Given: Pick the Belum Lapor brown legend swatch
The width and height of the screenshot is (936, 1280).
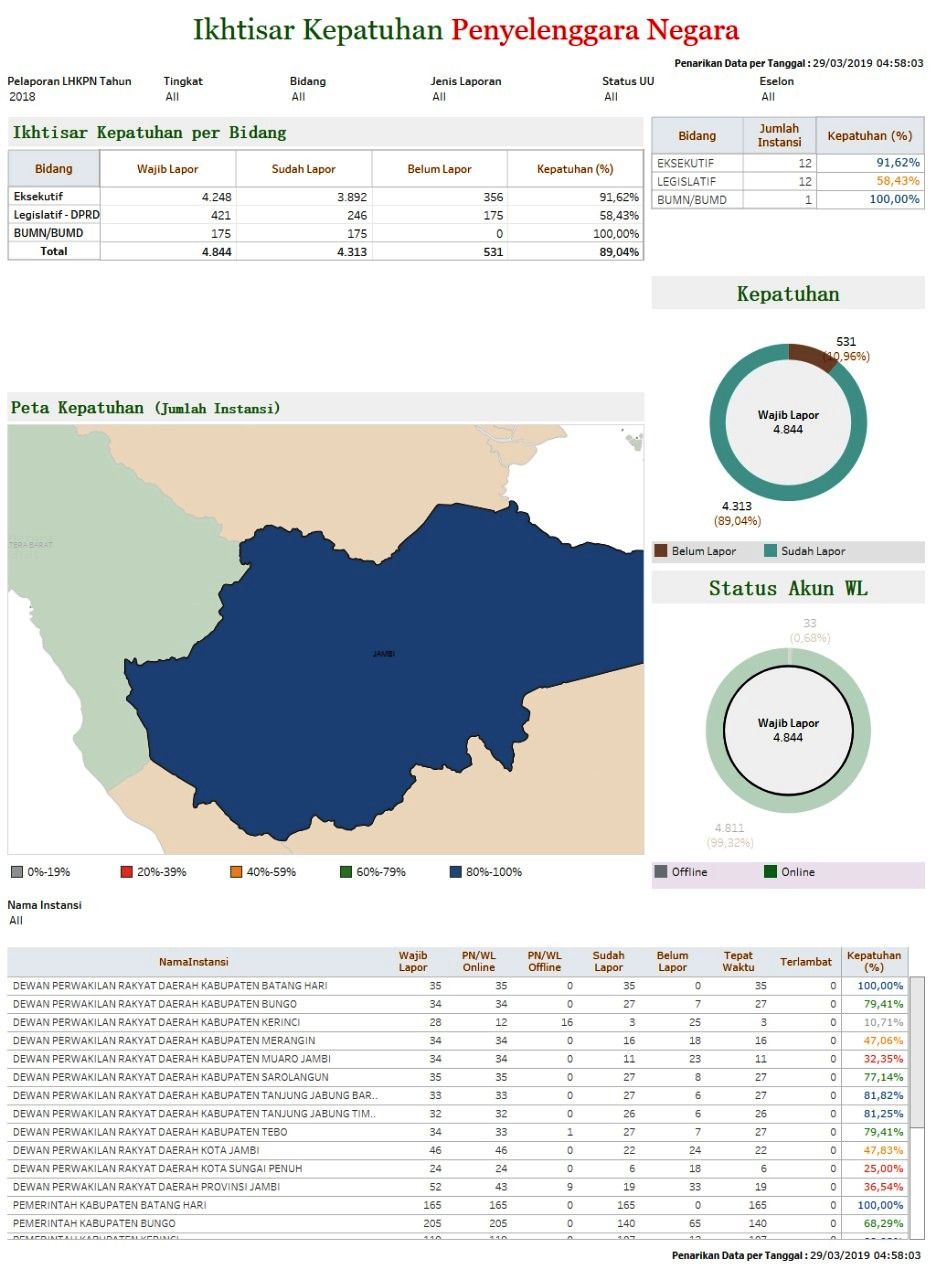Looking at the screenshot, I should [660, 551].
